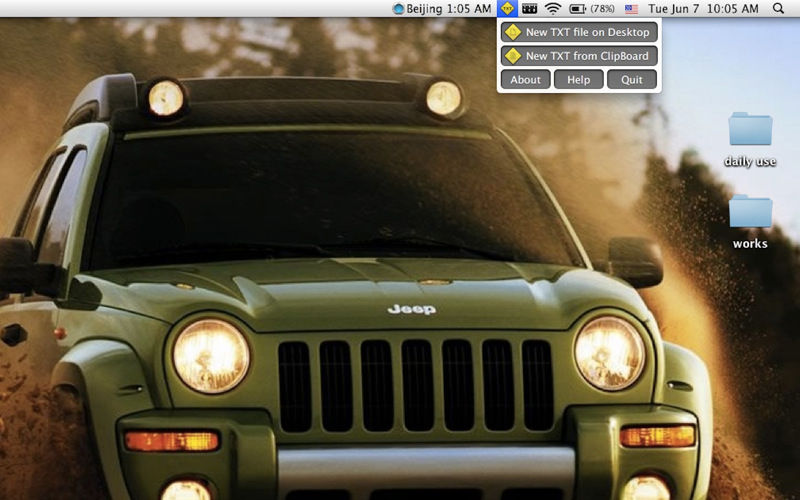Viewport: 800px width, 500px height.
Task: Open the Tue Jun 7 date and time menu
Action: pyautogui.click(x=703, y=9)
